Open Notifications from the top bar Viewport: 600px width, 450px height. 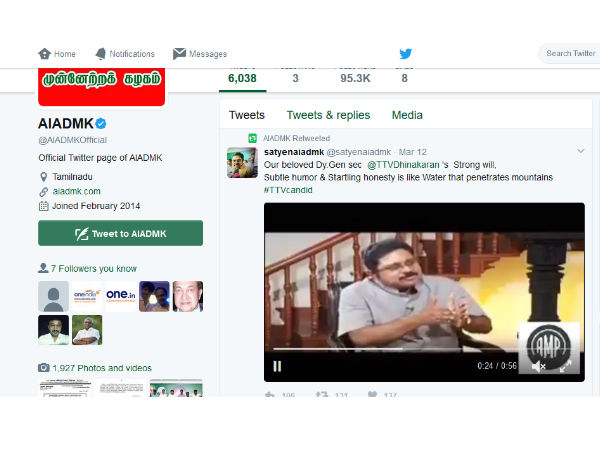point(125,54)
